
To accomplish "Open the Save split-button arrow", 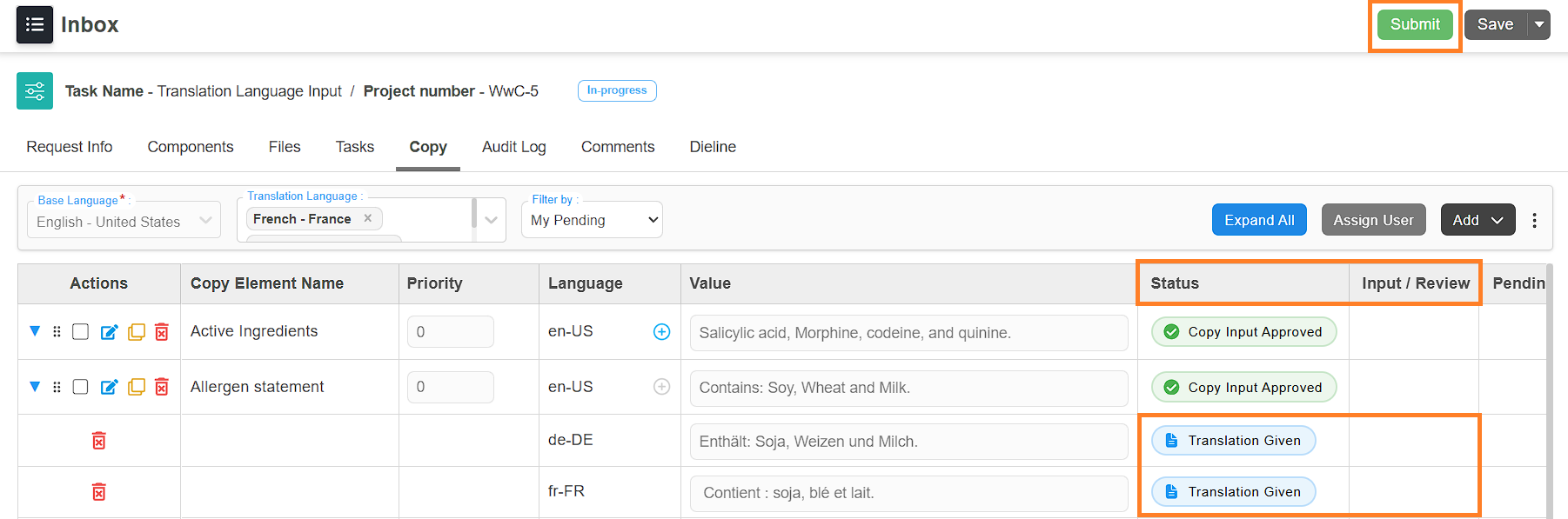I will (x=1539, y=24).
